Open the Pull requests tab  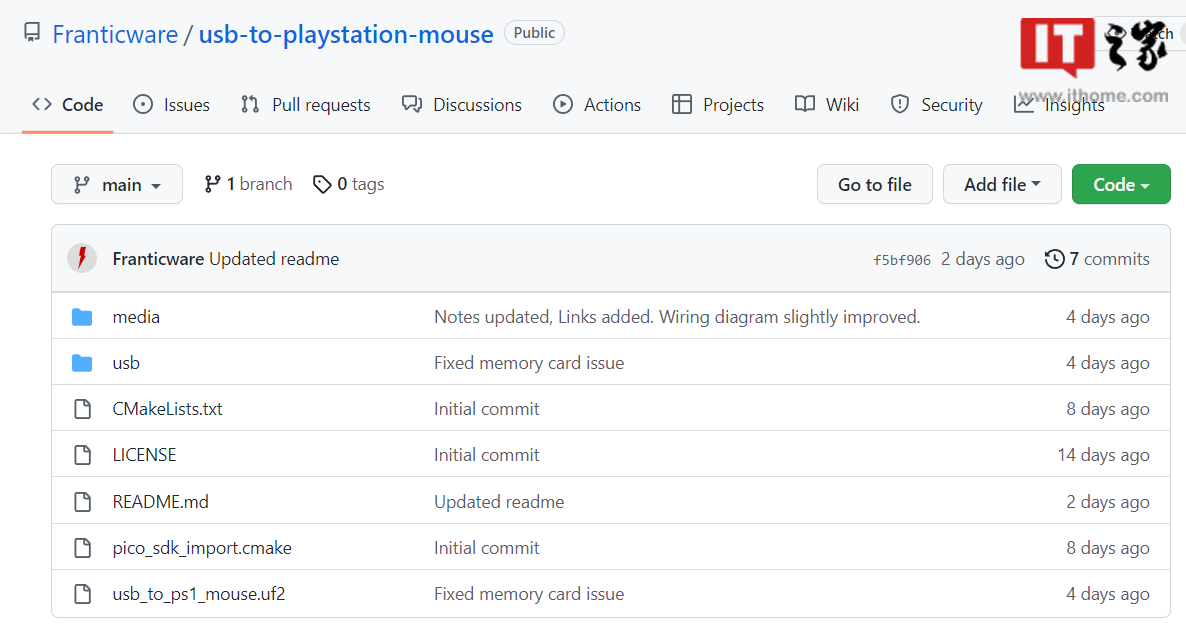click(x=306, y=104)
